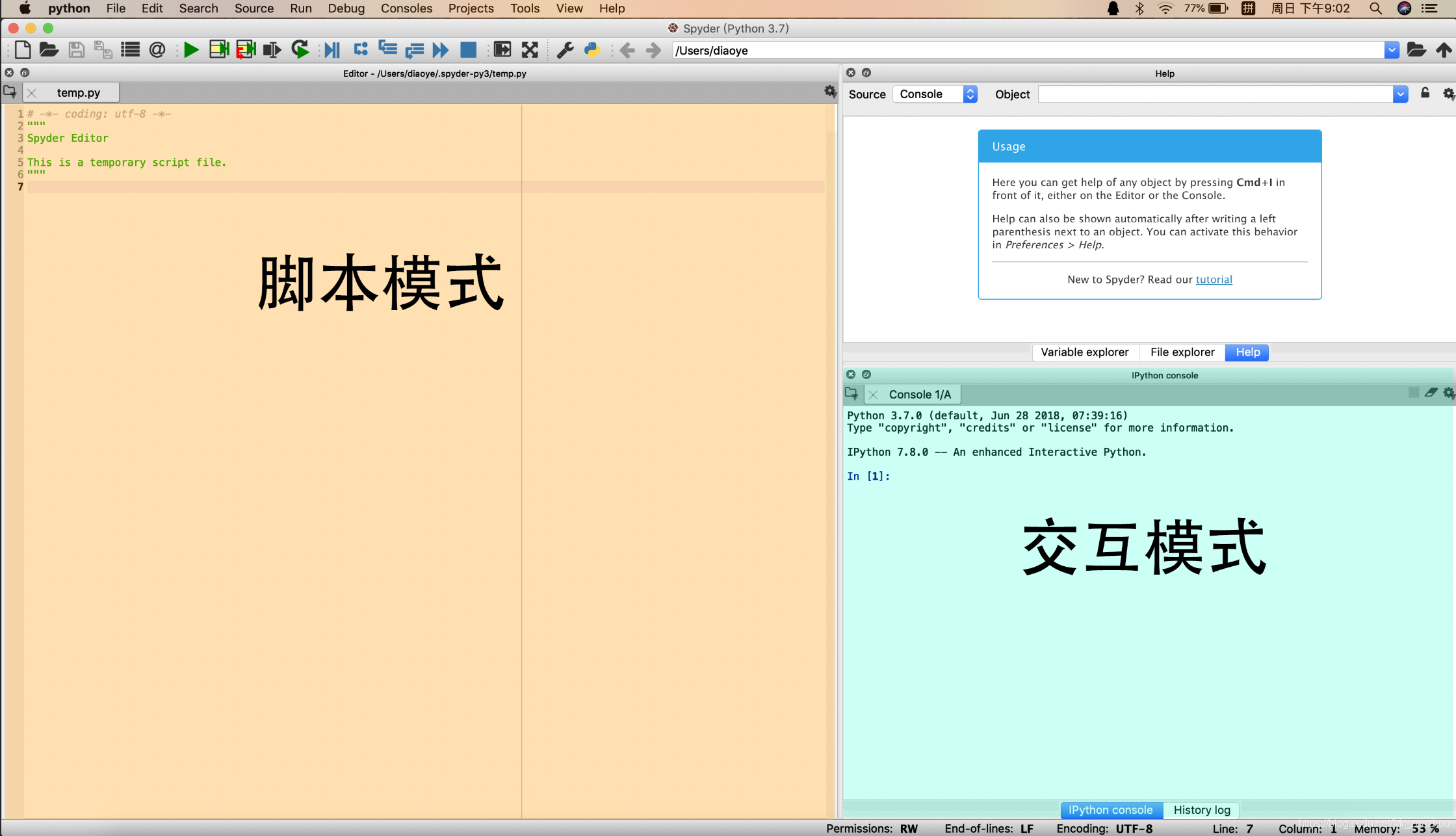The width and height of the screenshot is (1456, 836).
Task: Select the IPython console bottom tab
Action: coord(1111,810)
